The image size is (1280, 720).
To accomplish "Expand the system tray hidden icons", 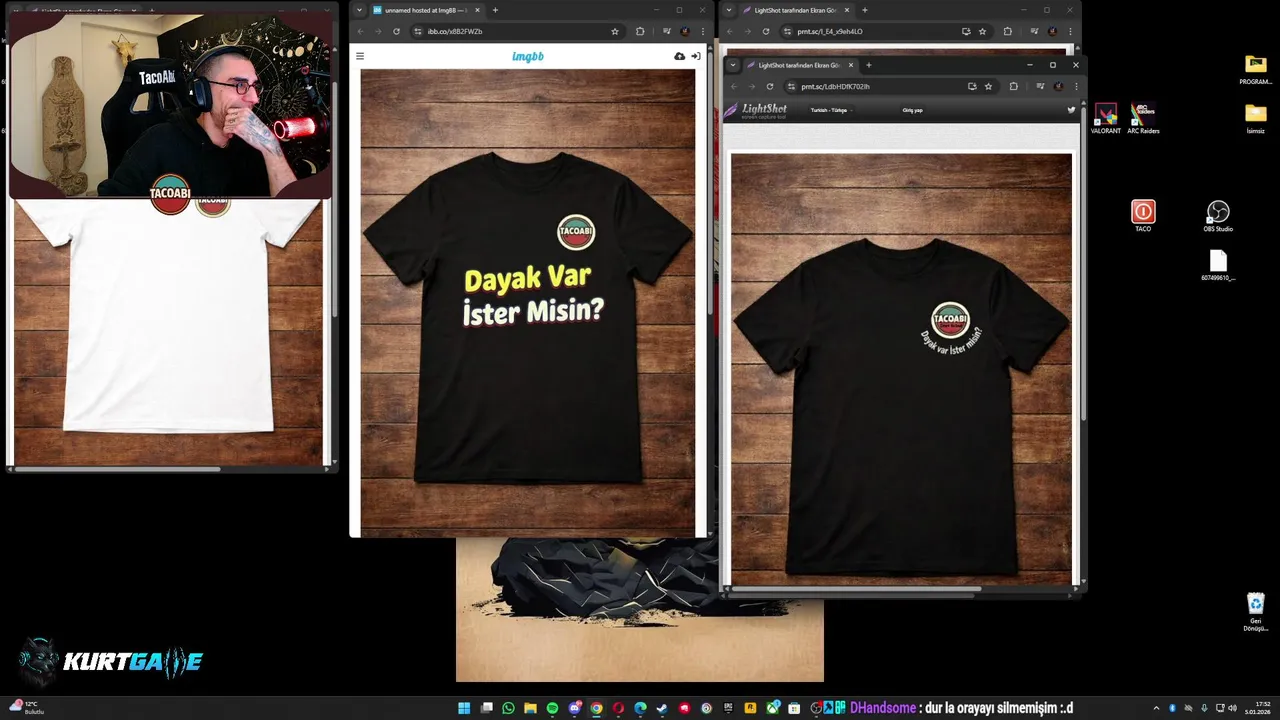I will tap(1157, 708).
